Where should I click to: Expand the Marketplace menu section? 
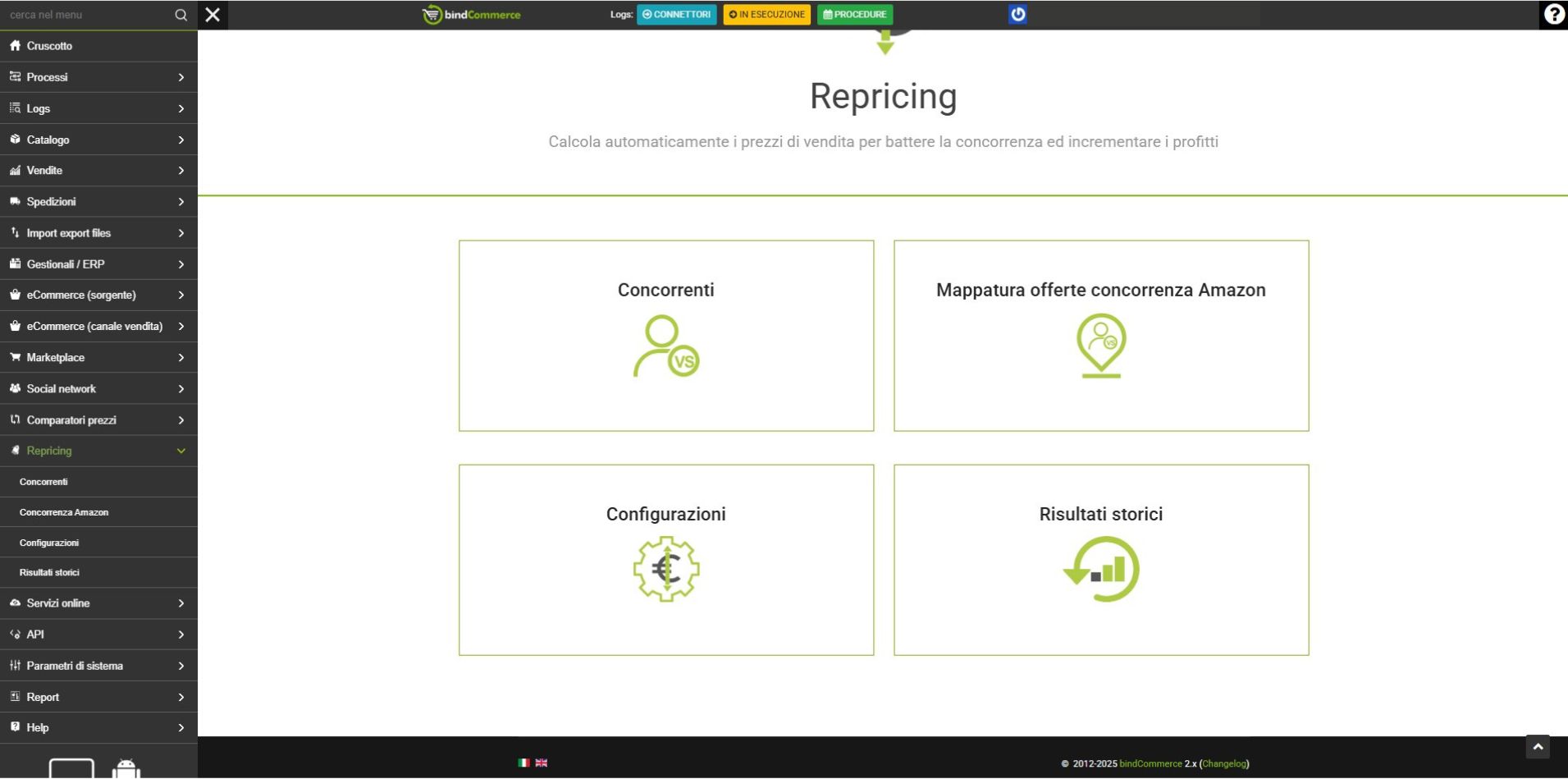tap(98, 358)
